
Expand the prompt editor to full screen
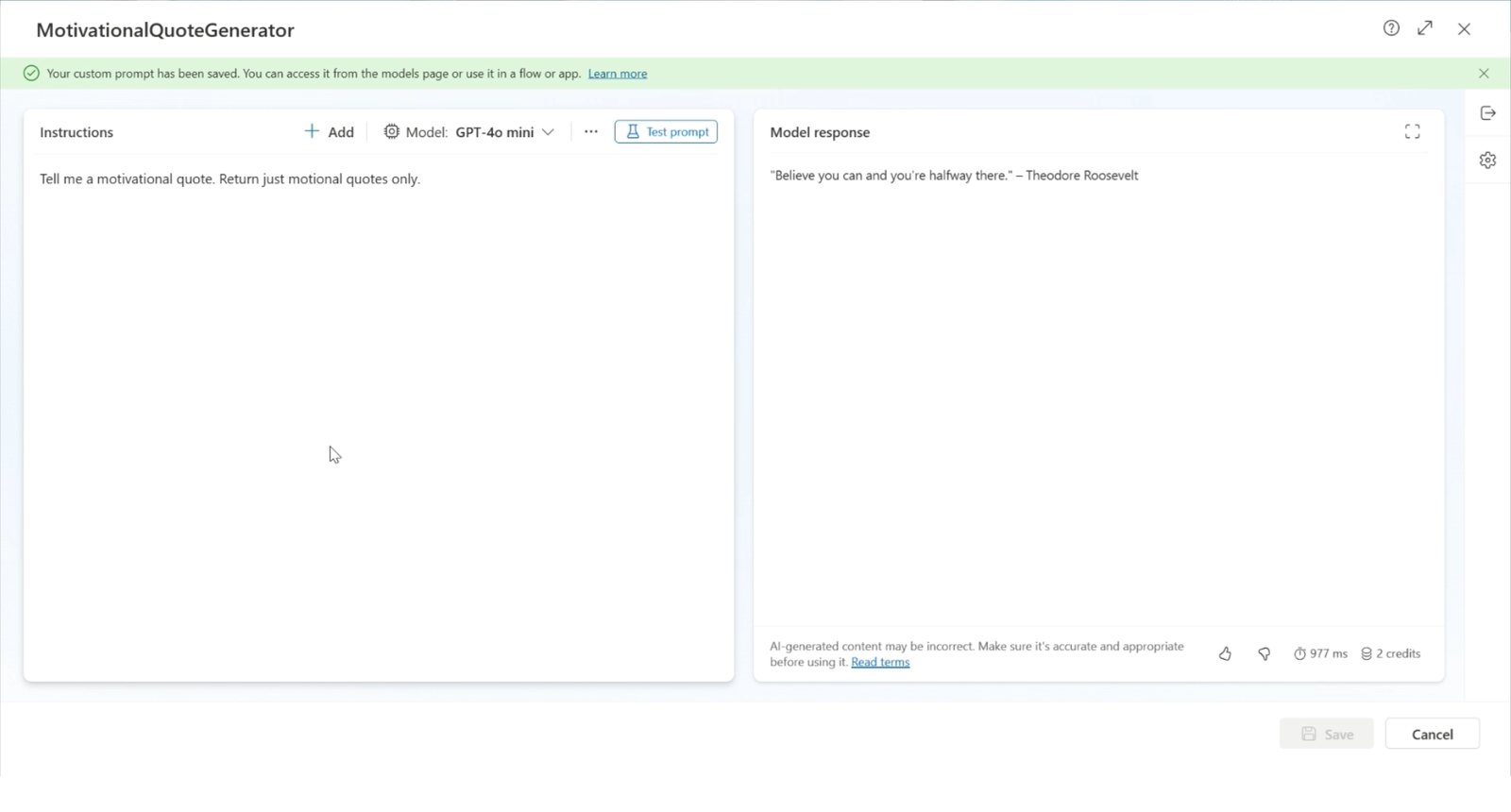tap(1425, 28)
